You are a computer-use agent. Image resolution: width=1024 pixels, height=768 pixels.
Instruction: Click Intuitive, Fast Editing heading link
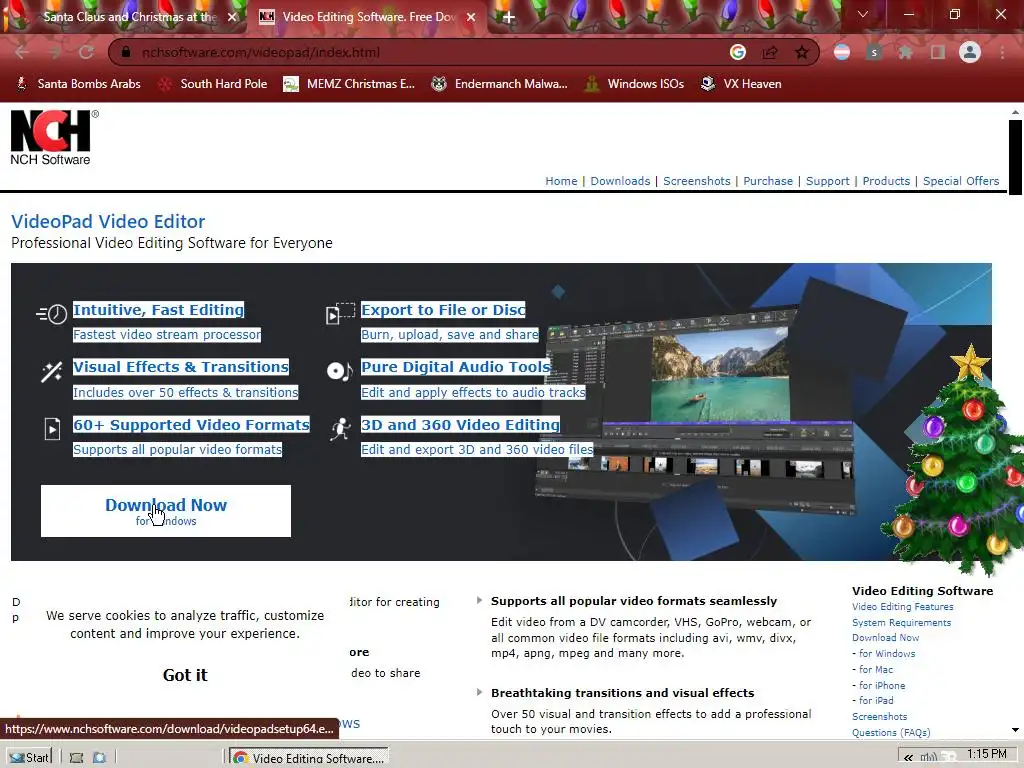[159, 310]
